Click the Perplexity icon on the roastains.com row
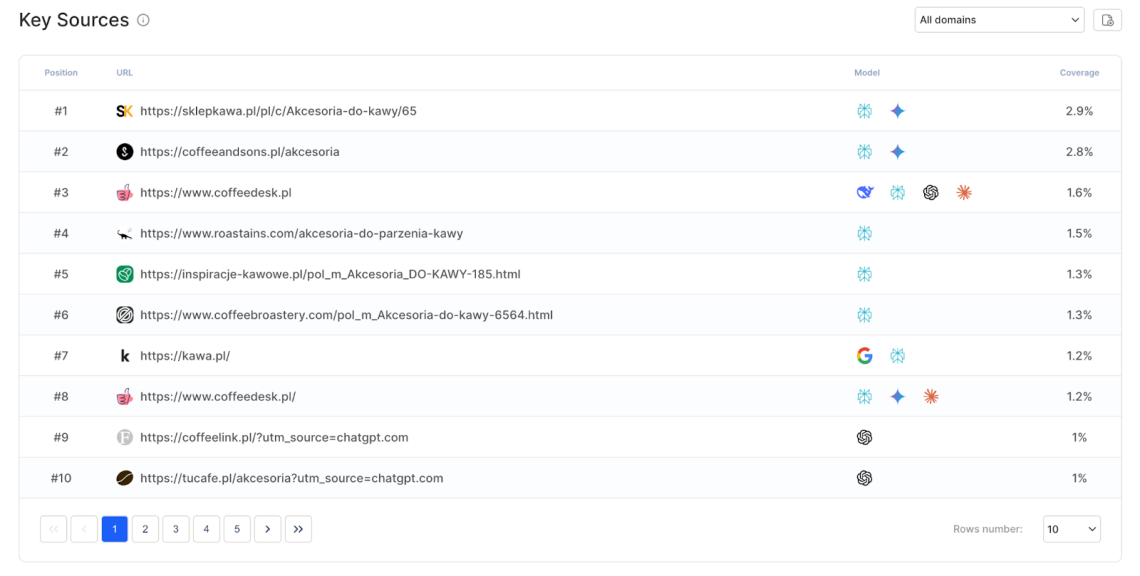This screenshot has height=576, width=1140. [x=864, y=232]
